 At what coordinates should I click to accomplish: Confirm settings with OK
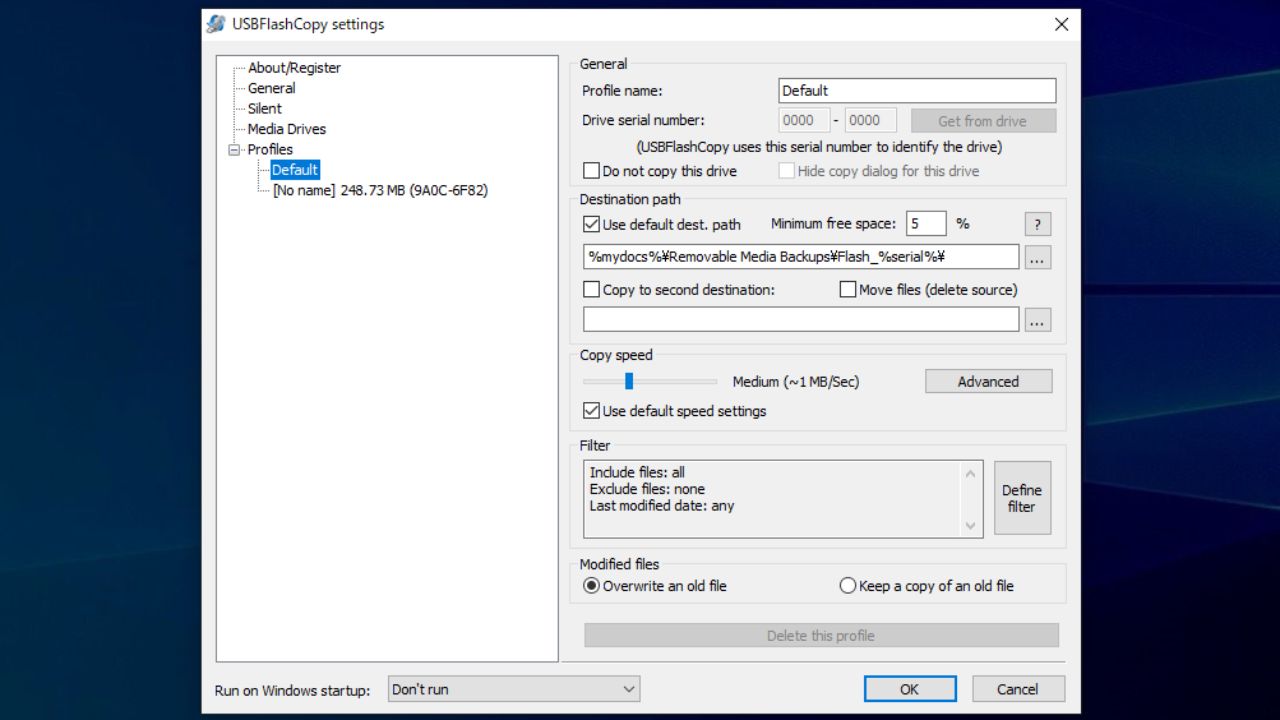[x=910, y=689]
